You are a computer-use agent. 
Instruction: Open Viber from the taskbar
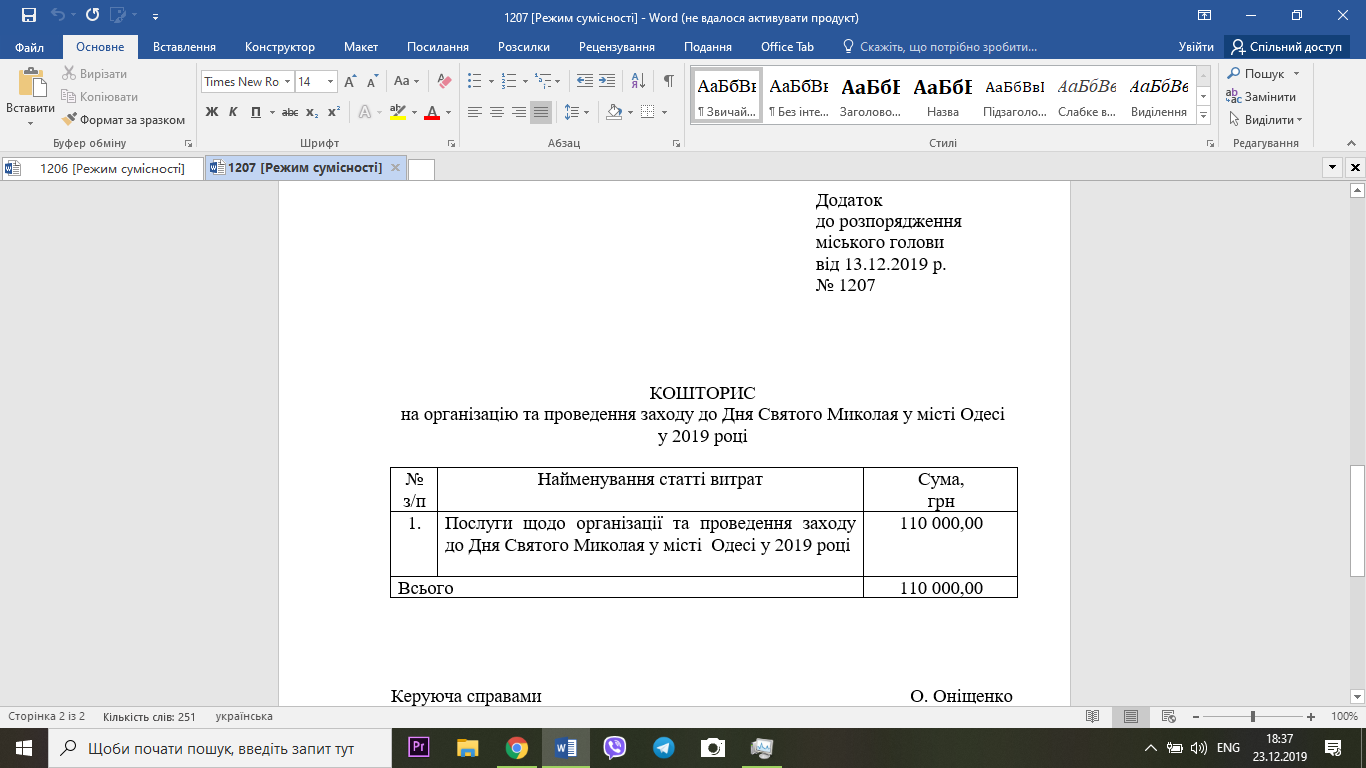[614, 747]
